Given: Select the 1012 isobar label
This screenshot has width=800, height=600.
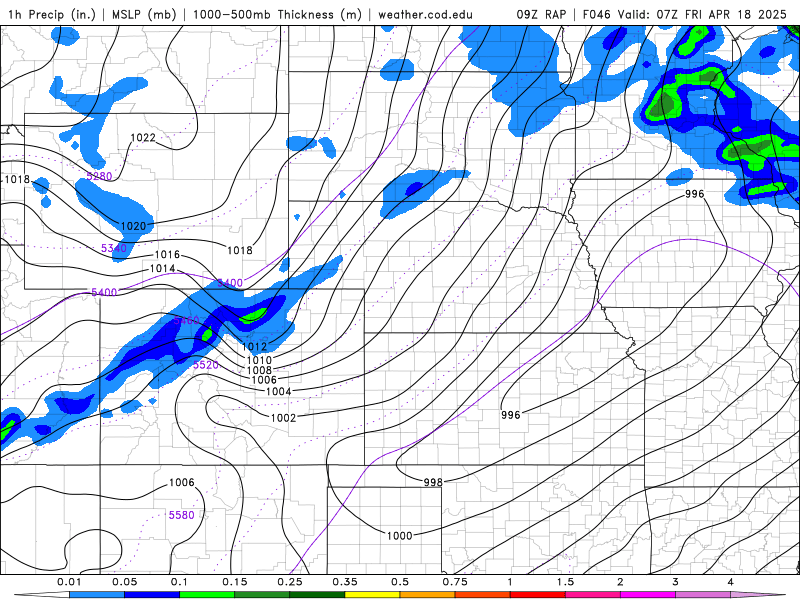Looking at the screenshot, I should pyautogui.click(x=255, y=346).
